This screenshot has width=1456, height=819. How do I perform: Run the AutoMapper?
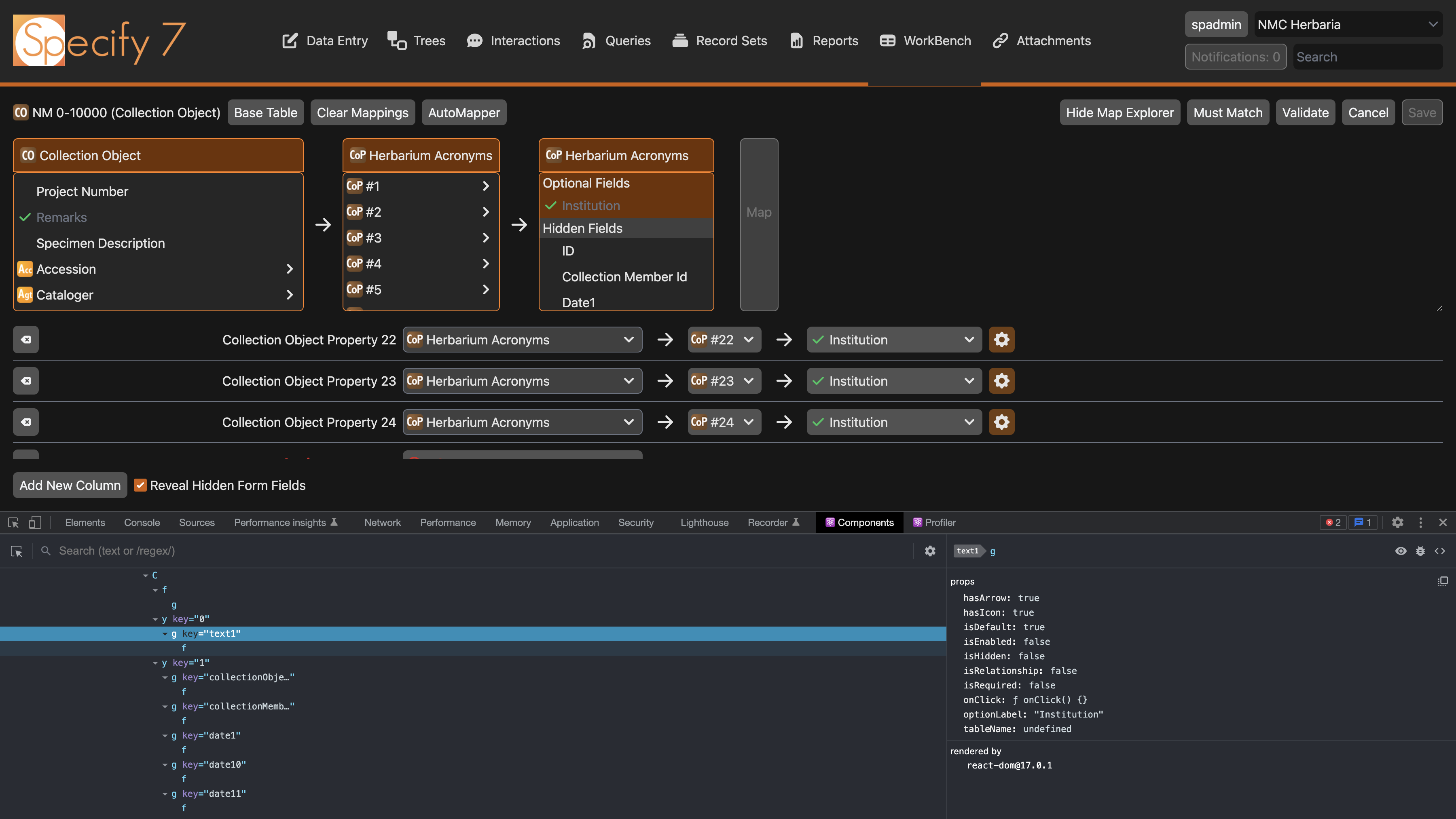coord(463,112)
